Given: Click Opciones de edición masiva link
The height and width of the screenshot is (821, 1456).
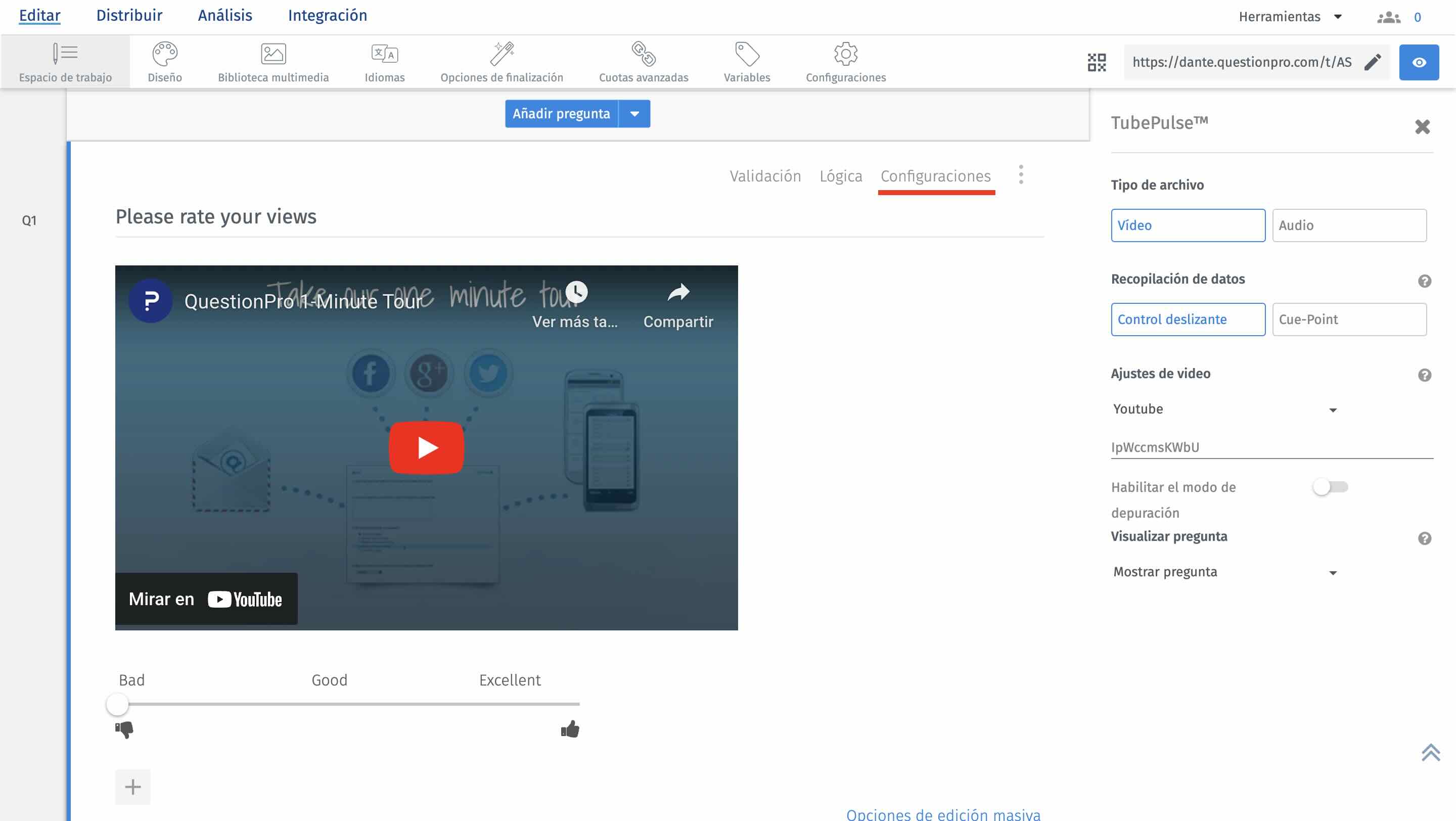Looking at the screenshot, I should 943,814.
